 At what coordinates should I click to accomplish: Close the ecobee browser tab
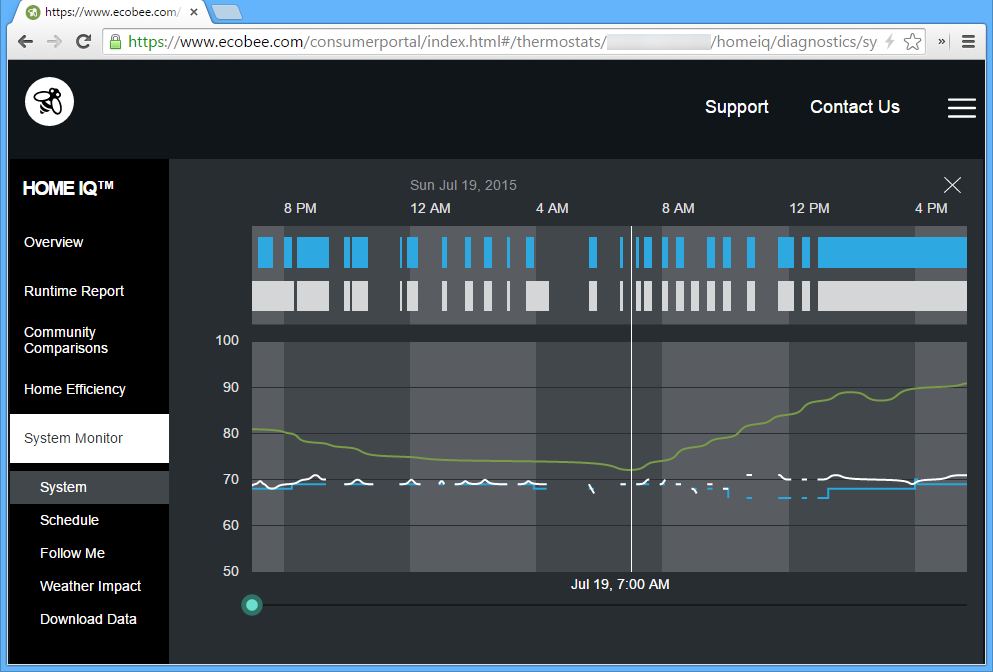click(194, 12)
